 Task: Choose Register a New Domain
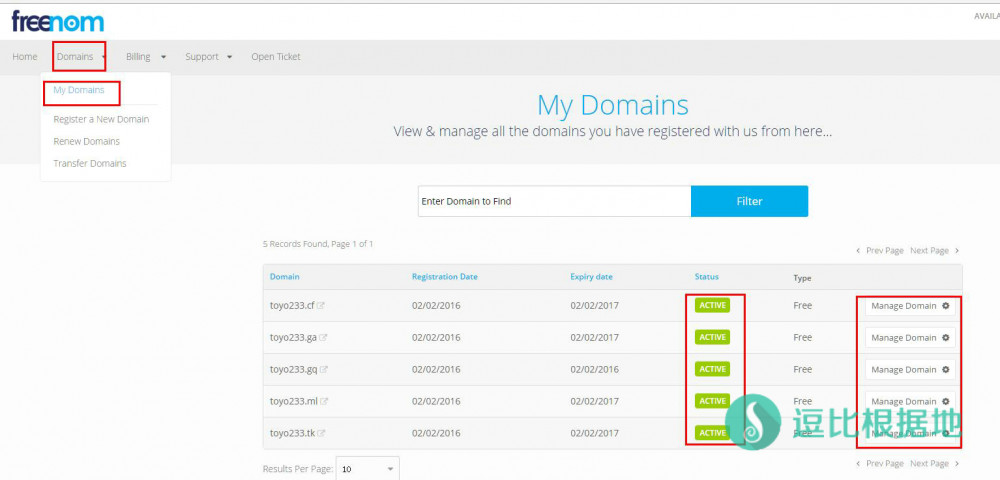101,120
